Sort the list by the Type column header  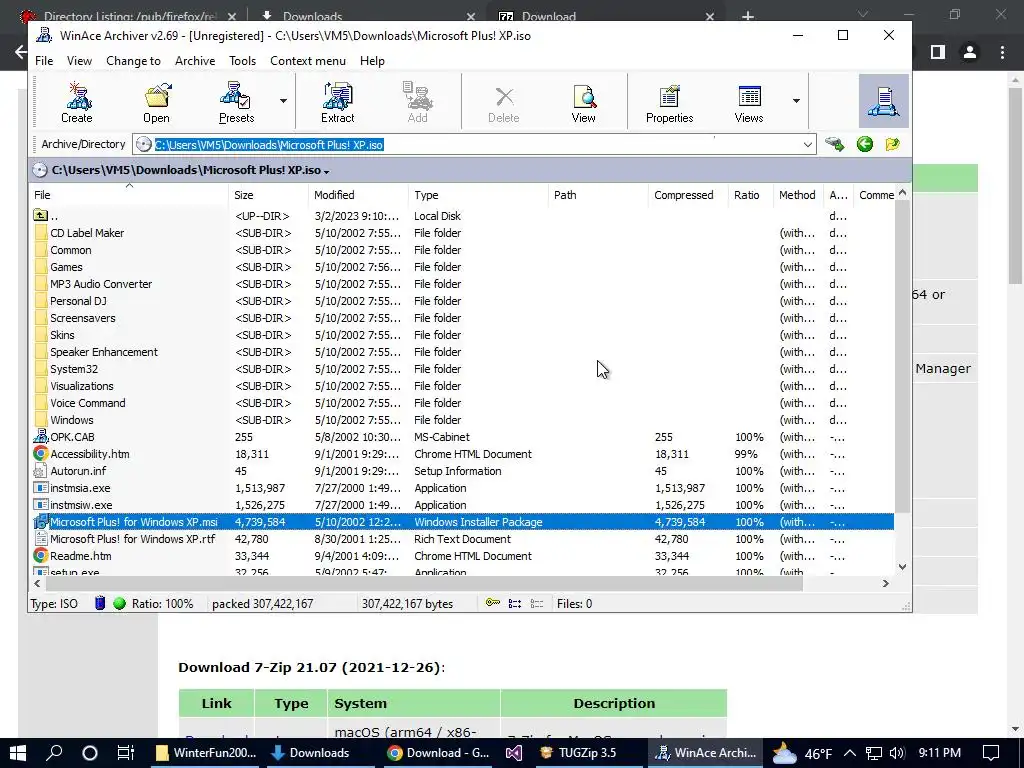[478, 195]
